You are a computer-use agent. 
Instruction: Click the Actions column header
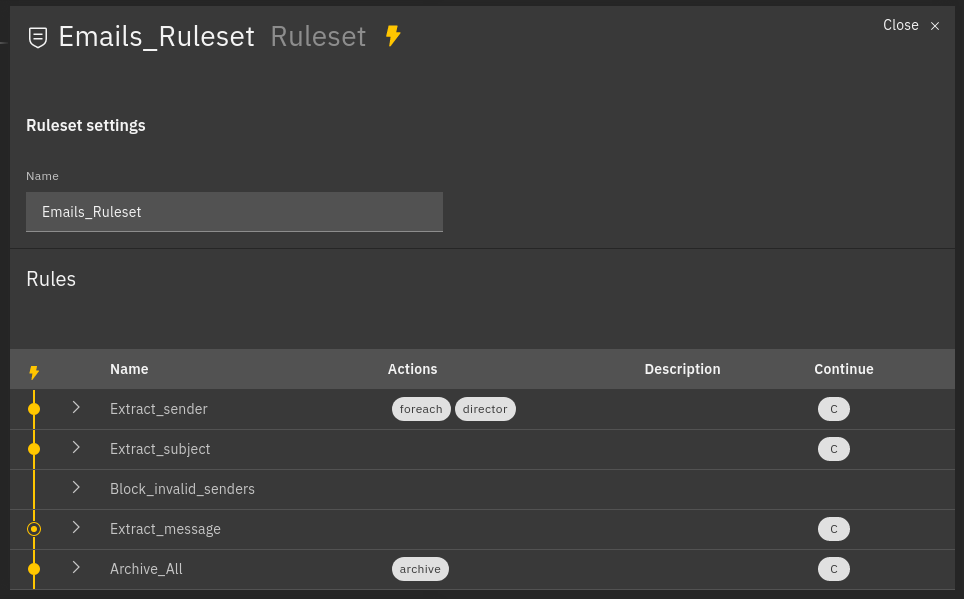[412, 369]
